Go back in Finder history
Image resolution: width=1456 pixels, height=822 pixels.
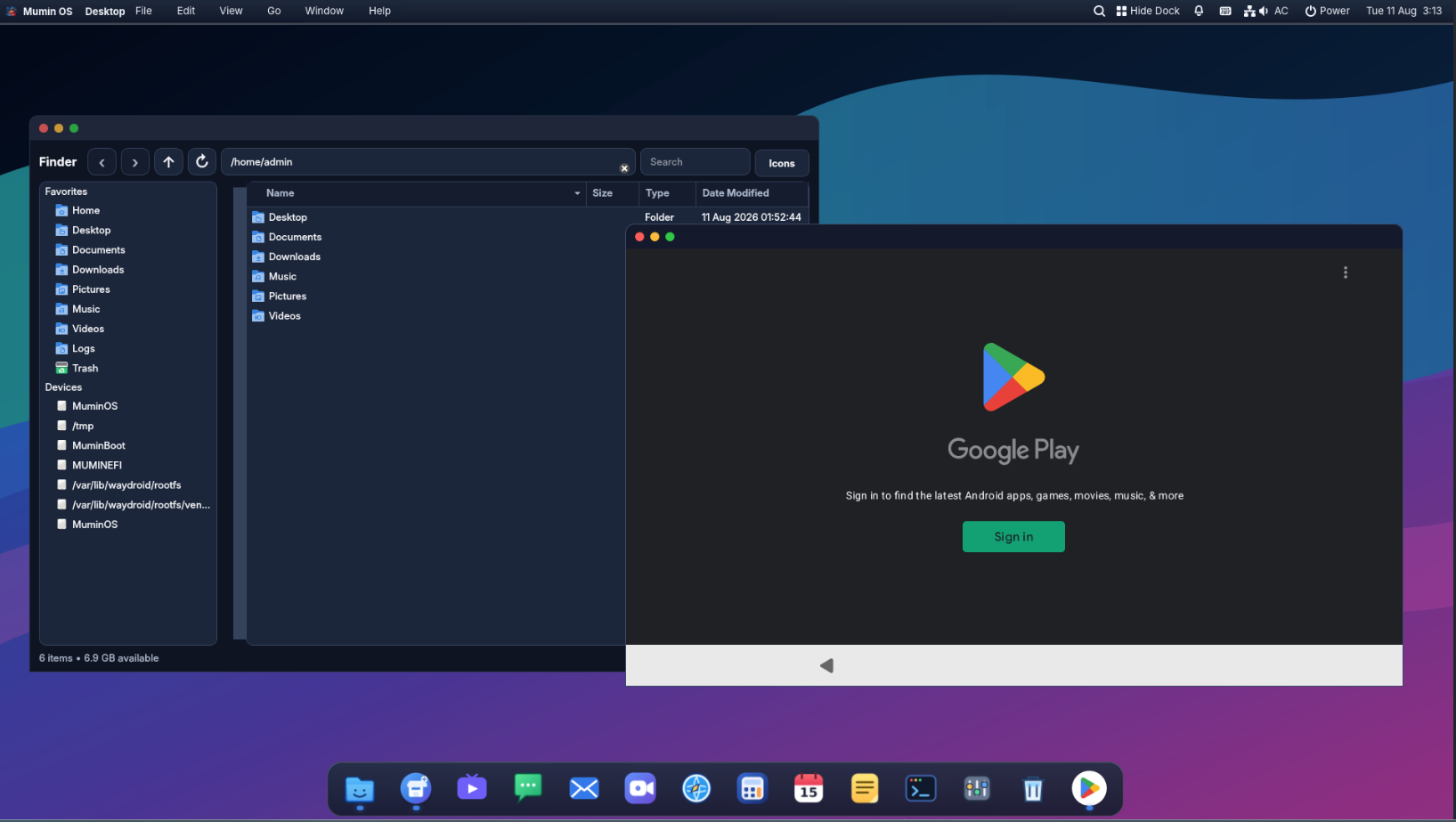click(x=102, y=162)
